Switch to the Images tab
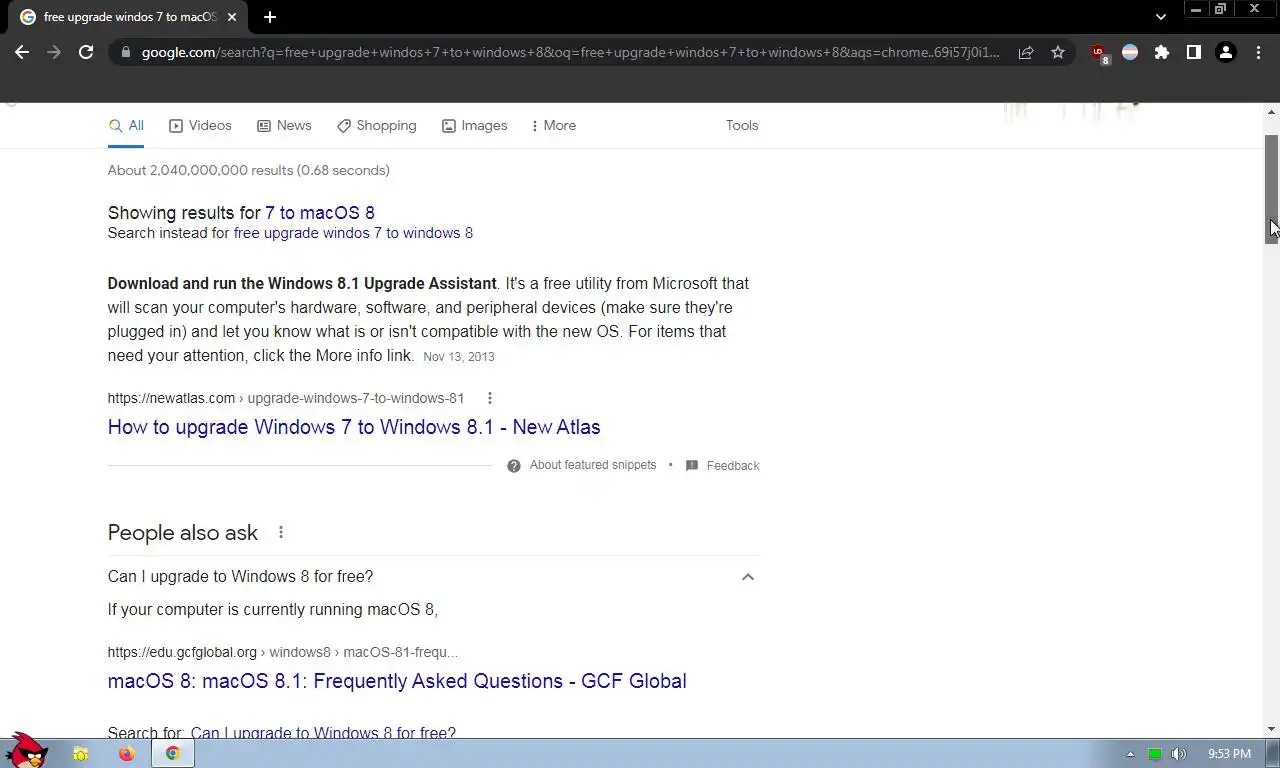This screenshot has height=768, width=1280. point(475,126)
